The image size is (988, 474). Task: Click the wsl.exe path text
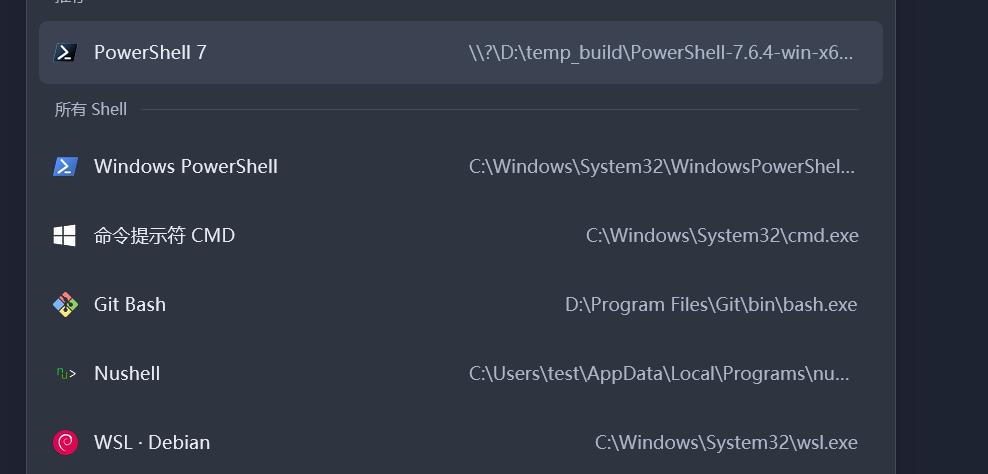coord(727,442)
